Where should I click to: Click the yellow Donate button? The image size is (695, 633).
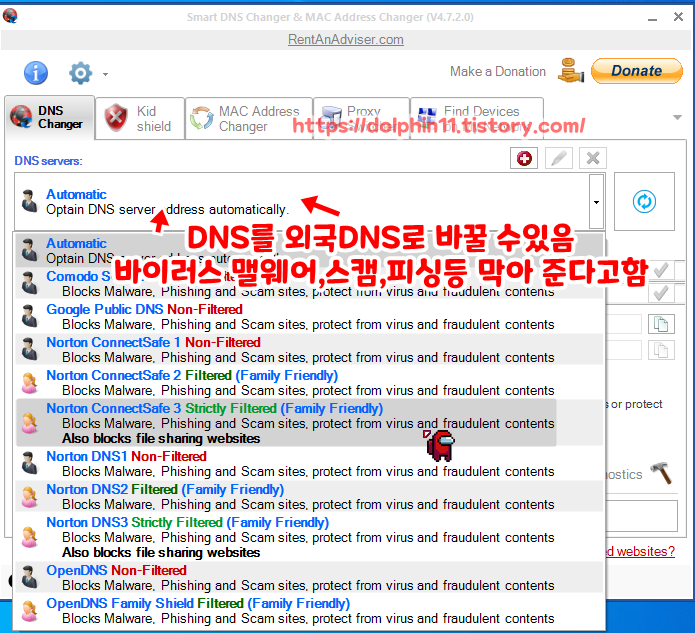pos(636,71)
